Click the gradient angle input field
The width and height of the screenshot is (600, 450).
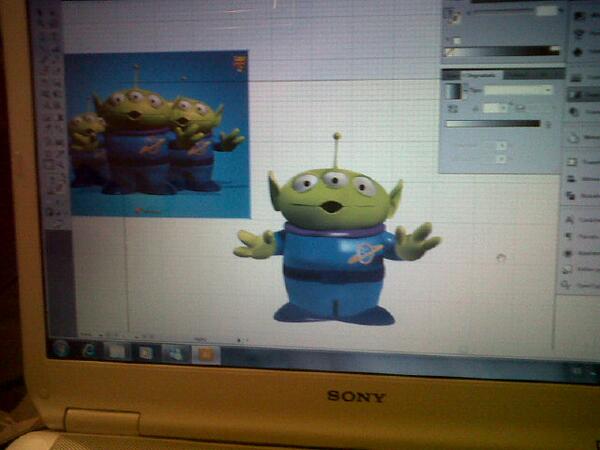(493, 108)
